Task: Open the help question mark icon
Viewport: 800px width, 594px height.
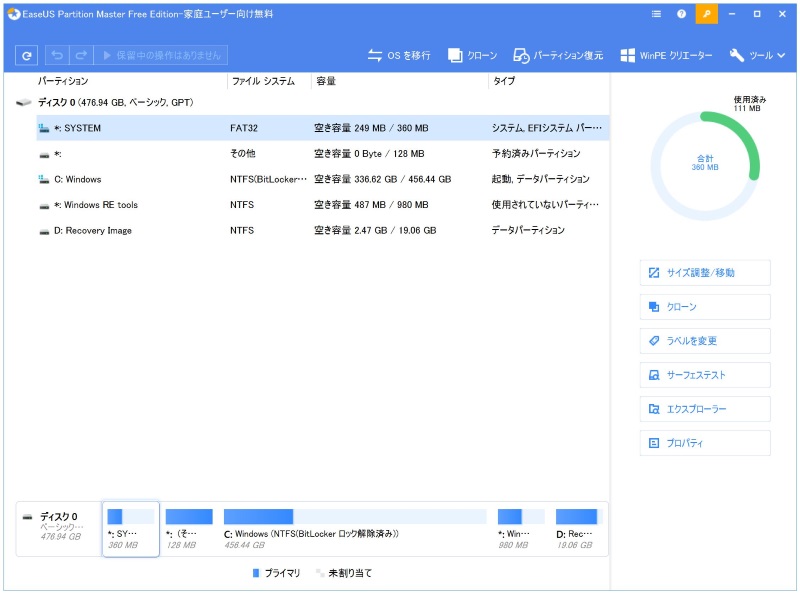Action: [681, 14]
